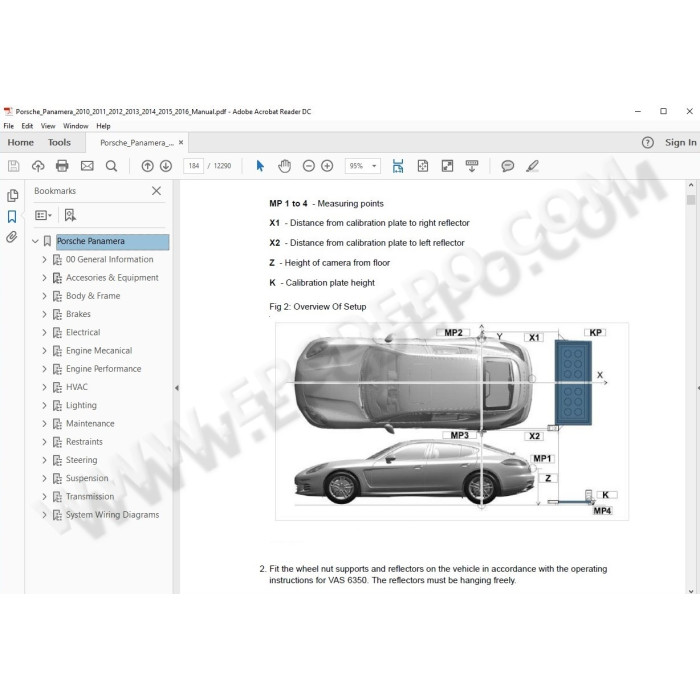Open the Restraints bookmark
This screenshot has width=700, height=700.
84,442
